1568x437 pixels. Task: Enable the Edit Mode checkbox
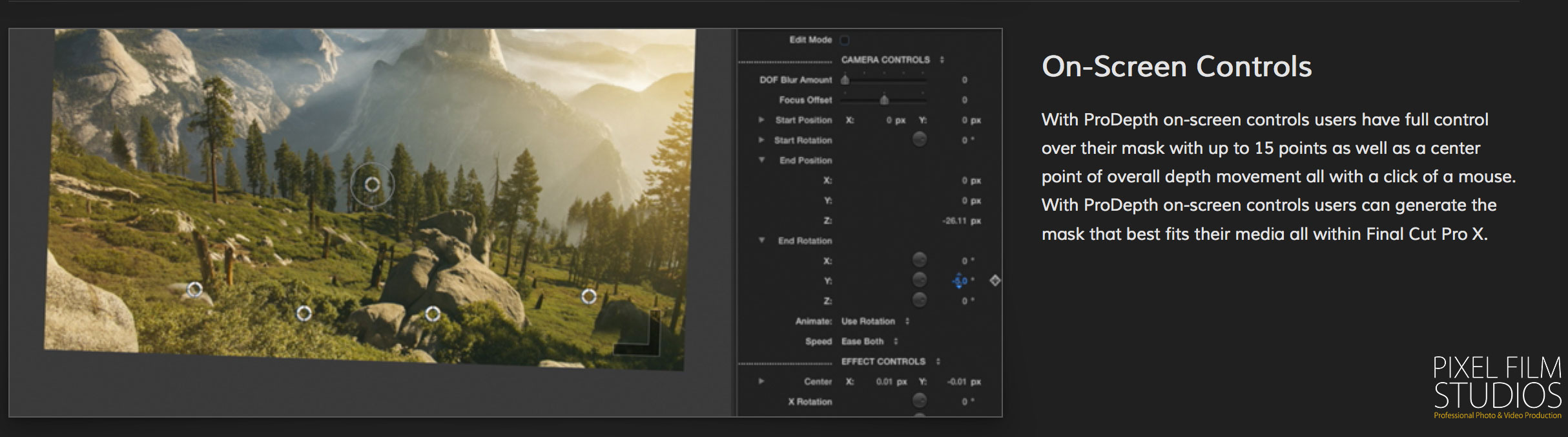(x=844, y=40)
